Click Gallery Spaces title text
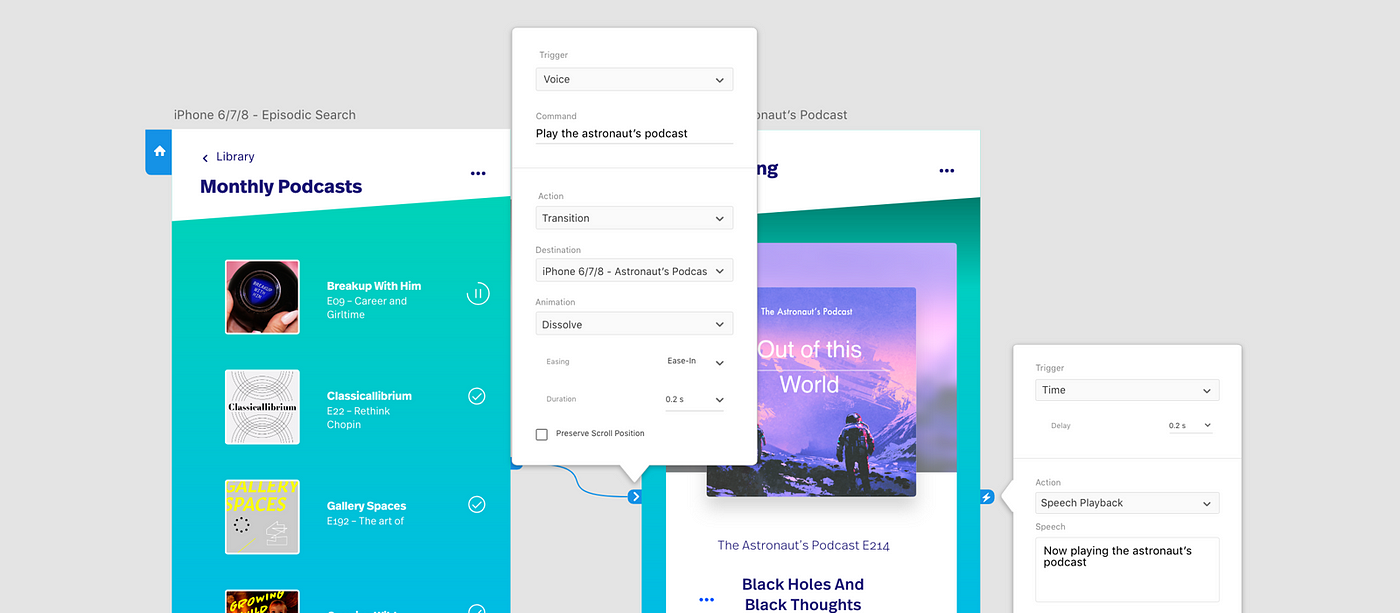This screenshot has width=1400, height=613. (x=366, y=506)
